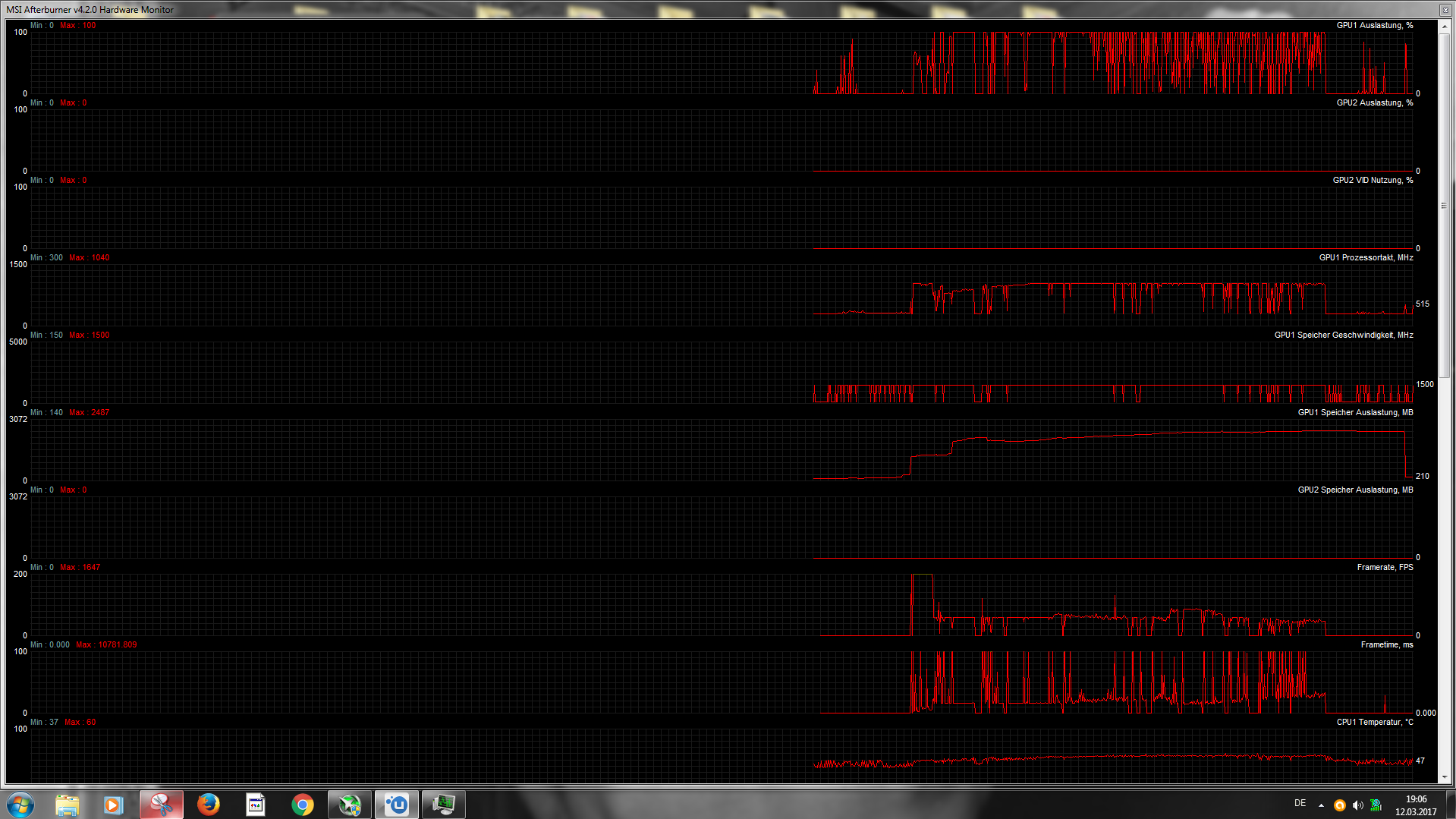The width and height of the screenshot is (1456, 819).
Task: Click the 'GPU1 Speicher Geschwindigkeit, MHz' label
Action: tap(1344, 335)
